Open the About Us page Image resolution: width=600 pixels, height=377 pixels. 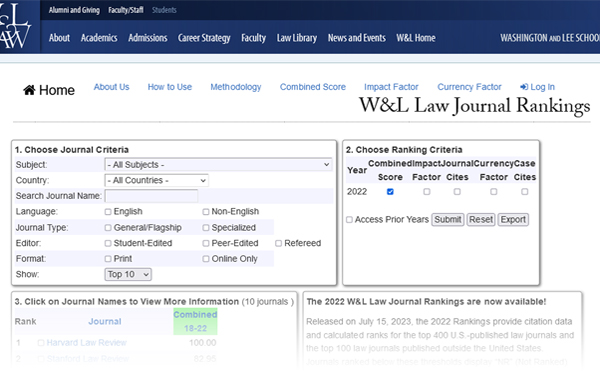(x=111, y=87)
